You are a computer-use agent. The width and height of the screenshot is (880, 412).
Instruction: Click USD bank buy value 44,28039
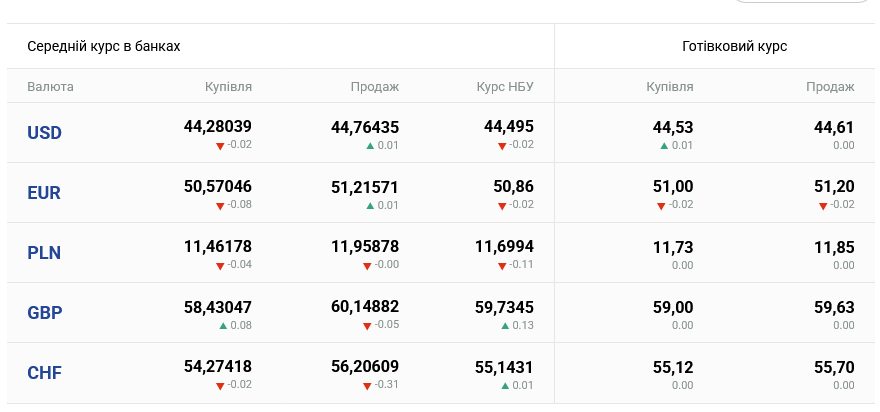click(x=218, y=127)
